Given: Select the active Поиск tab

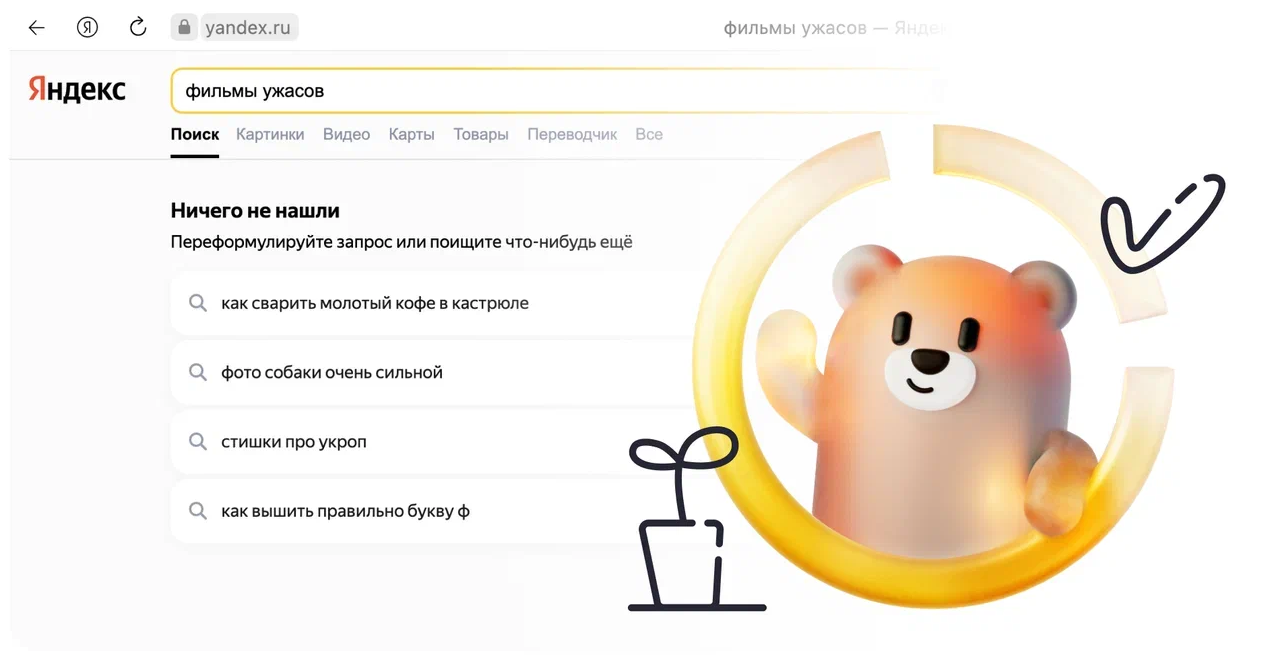Looking at the screenshot, I should [x=195, y=134].
